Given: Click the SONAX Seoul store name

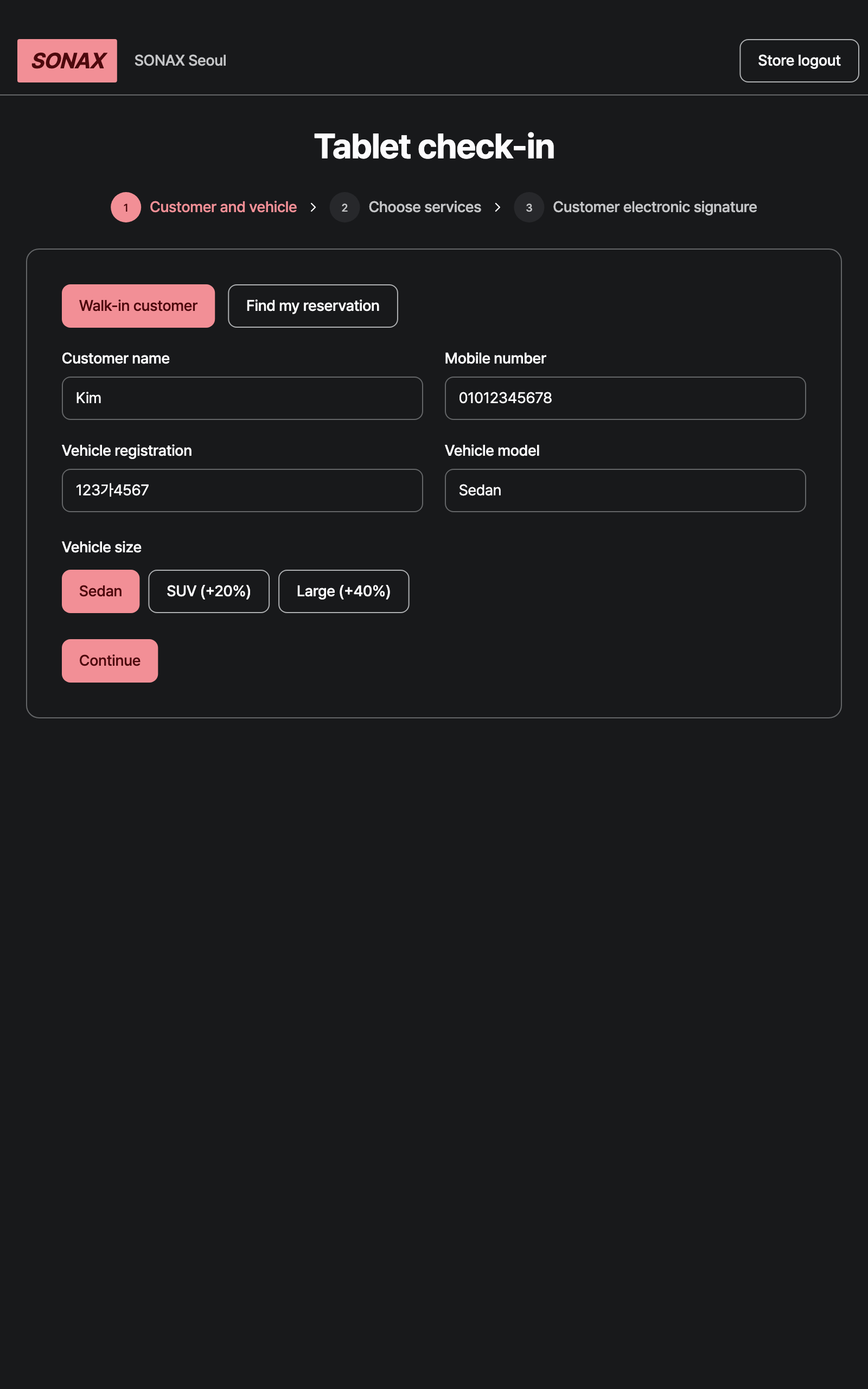Looking at the screenshot, I should pos(180,61).
